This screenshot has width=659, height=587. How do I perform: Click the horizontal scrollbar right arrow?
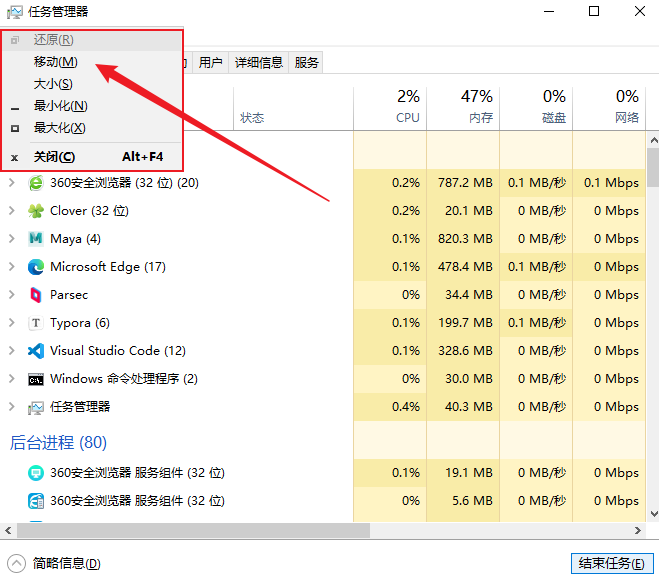638,530
